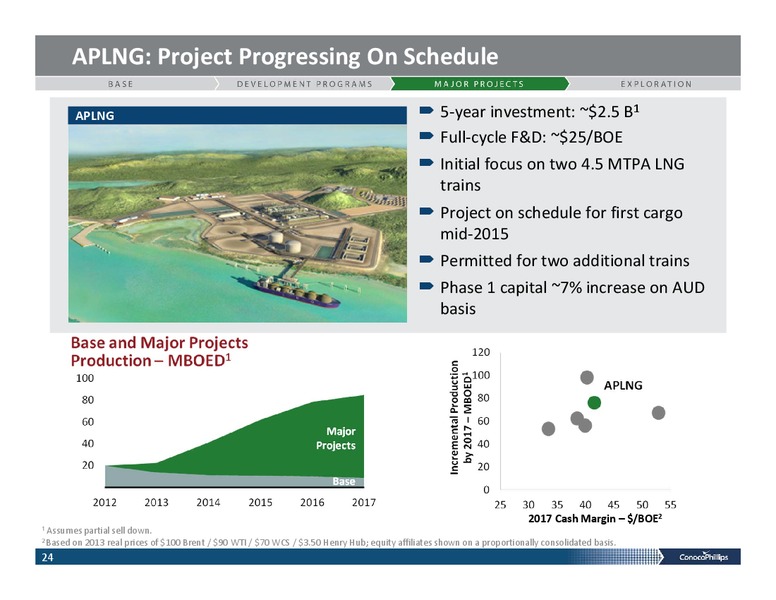Click the 2016 x-axis label

pyautogui.click(x=312, y=502)
